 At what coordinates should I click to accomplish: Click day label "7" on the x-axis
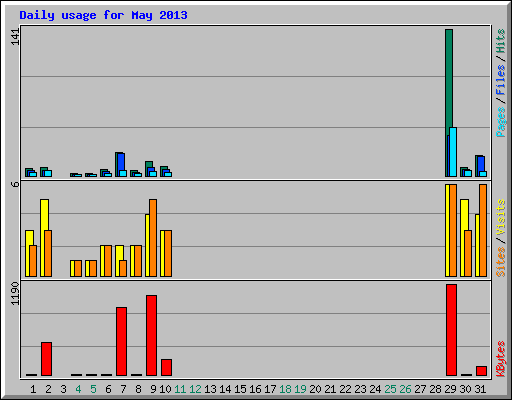pos(123,389)
